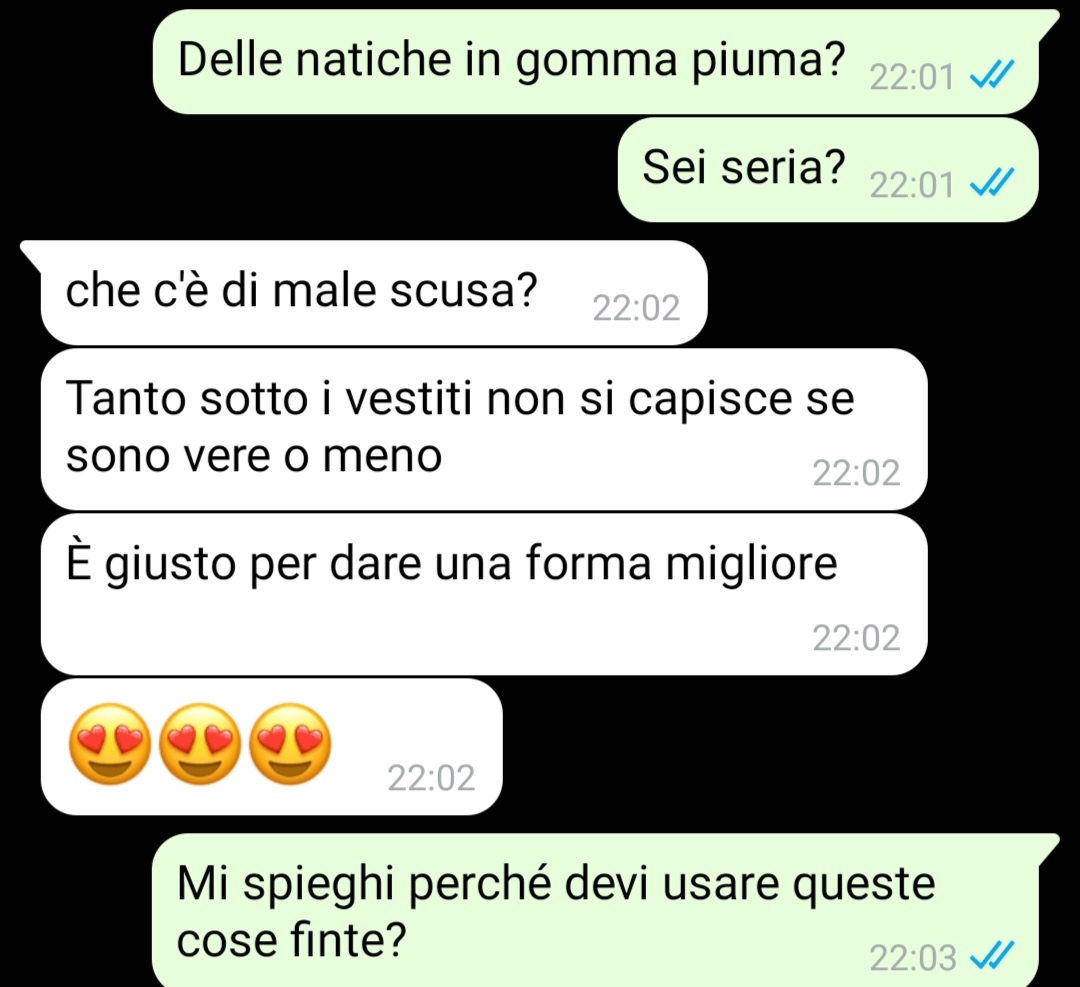
Task: Tap the 'che c'è di male scusa?' bubble
Action: tap(374, 293)
